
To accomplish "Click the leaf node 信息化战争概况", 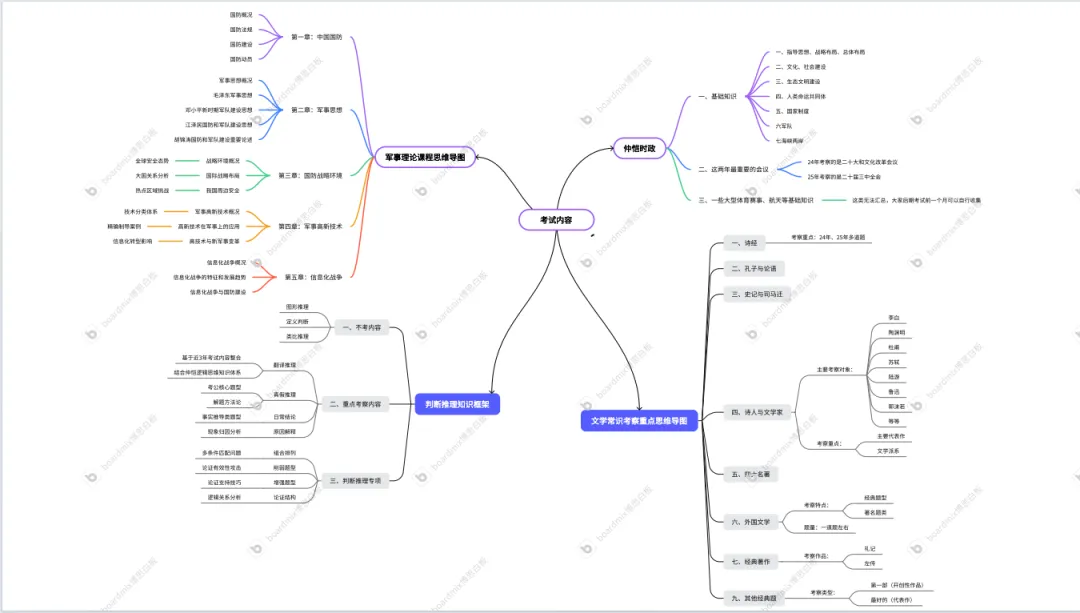I will tap(226, 262).
